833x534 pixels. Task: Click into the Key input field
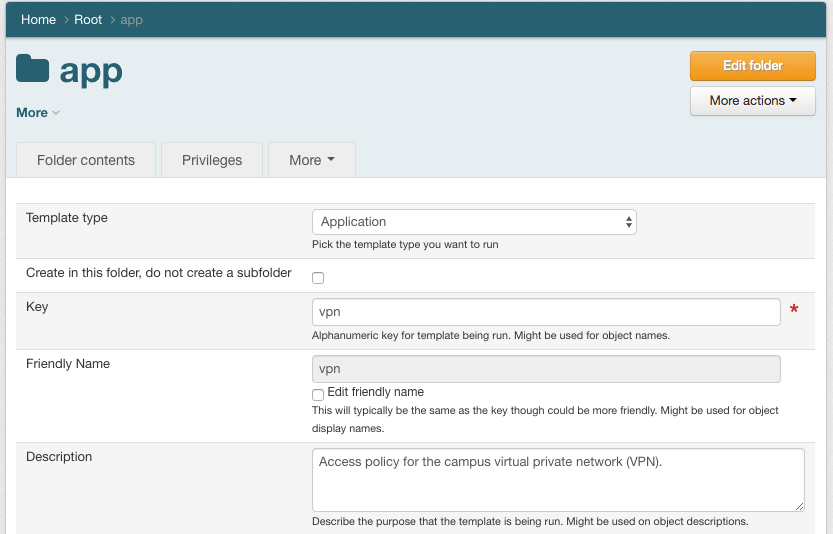click(545, 312)
